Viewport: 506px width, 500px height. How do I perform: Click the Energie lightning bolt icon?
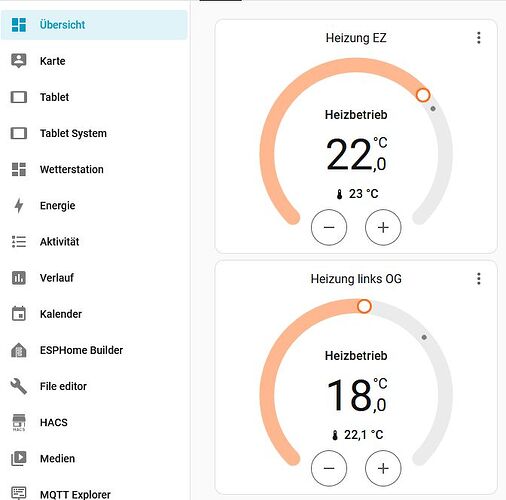[x=19, y=205]
